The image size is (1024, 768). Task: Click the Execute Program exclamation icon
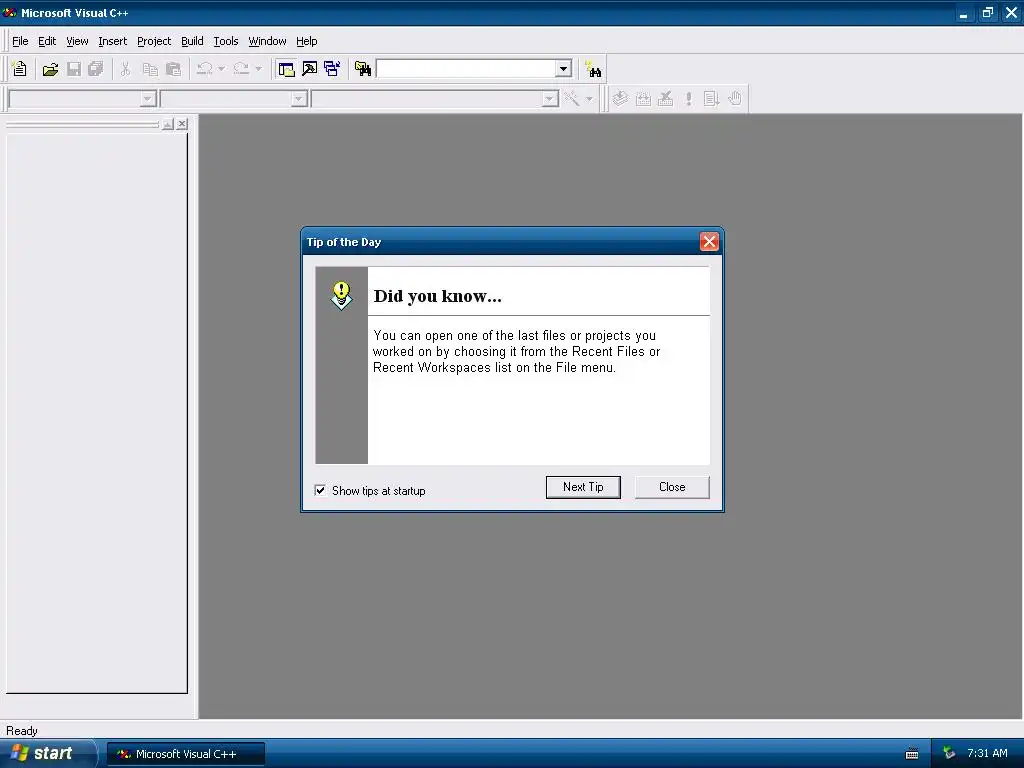[x=688, y=99]
